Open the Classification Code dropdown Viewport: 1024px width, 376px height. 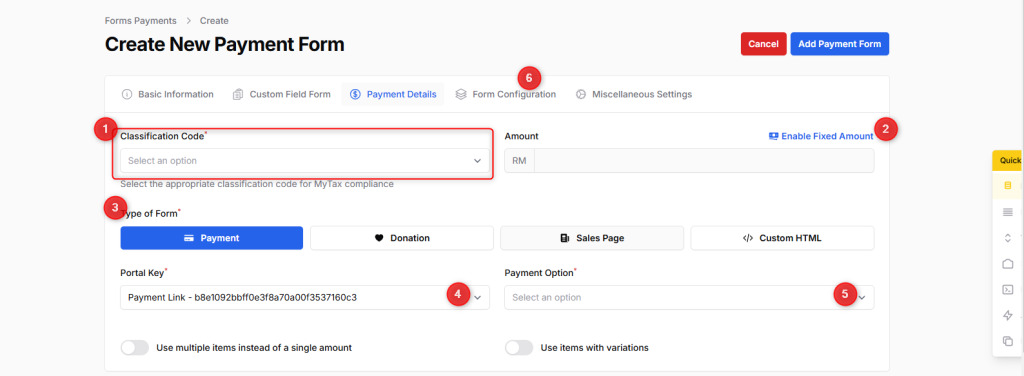(305, 161)
